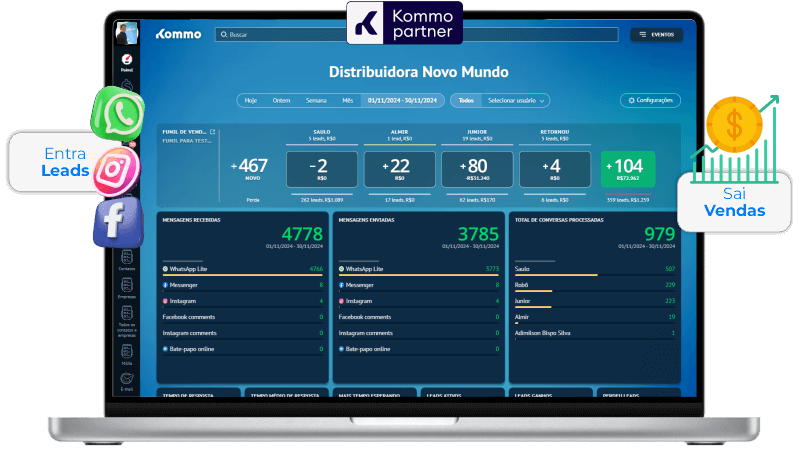The image size is (800, 458).
Task: Click the 3785 sent messages total
Action: (x=478, y=234)
